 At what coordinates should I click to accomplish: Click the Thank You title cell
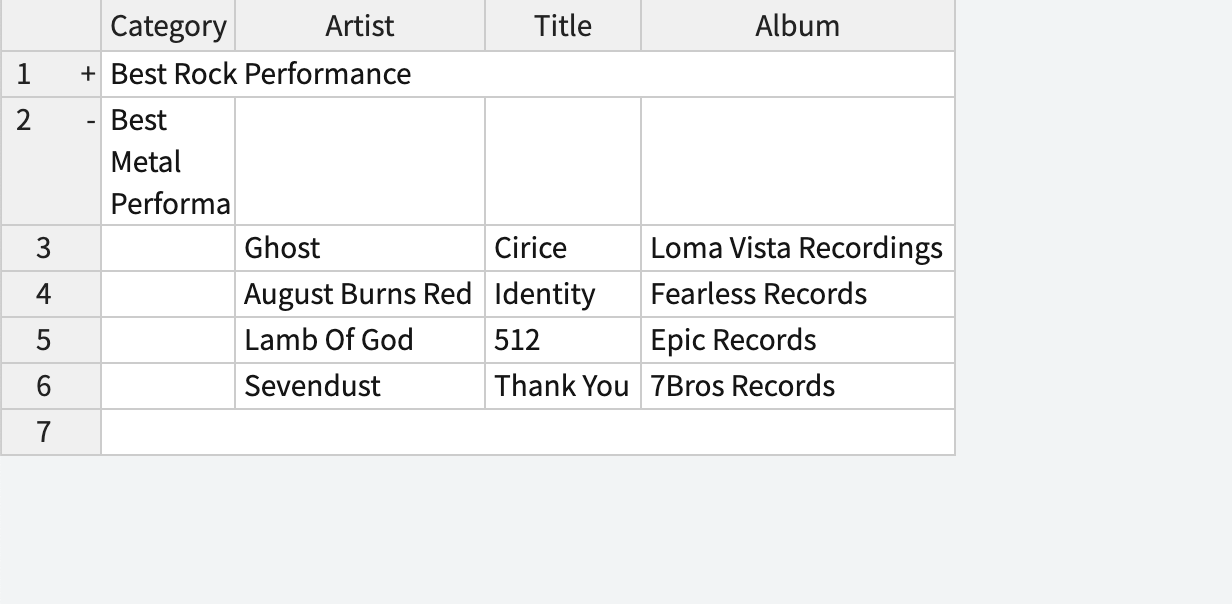[x=563, y=386]
